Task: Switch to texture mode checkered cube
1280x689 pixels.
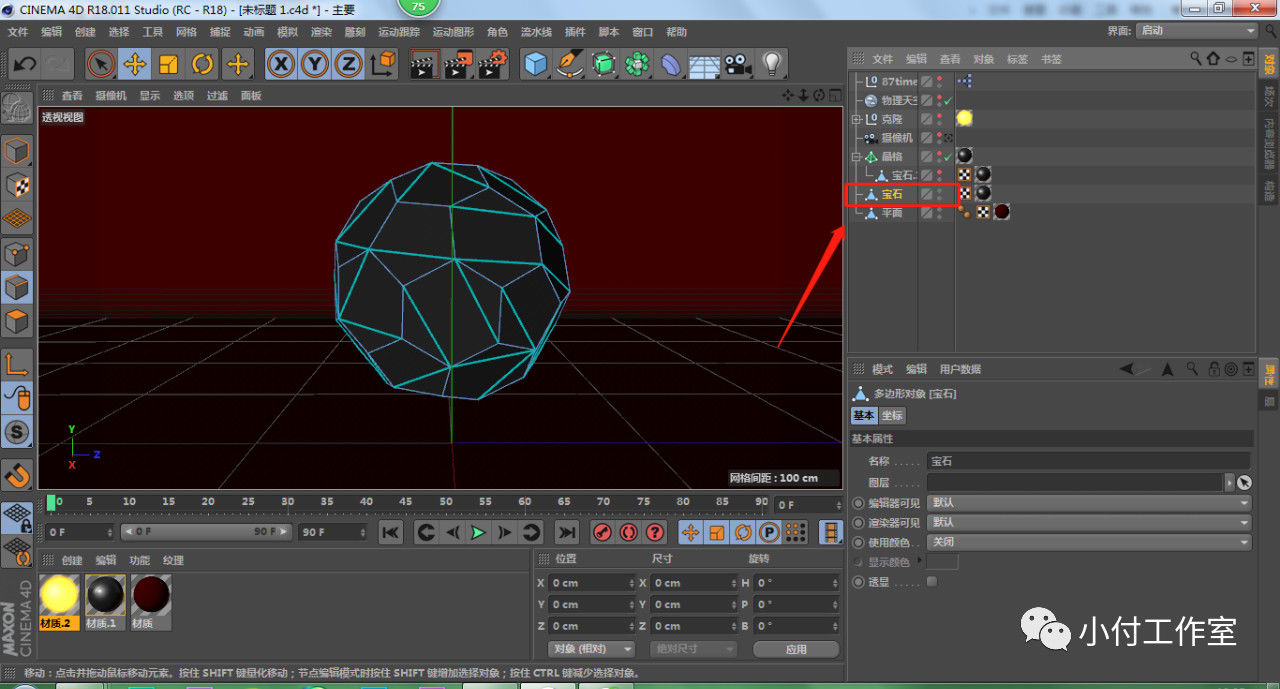Action: coord(17,185)
